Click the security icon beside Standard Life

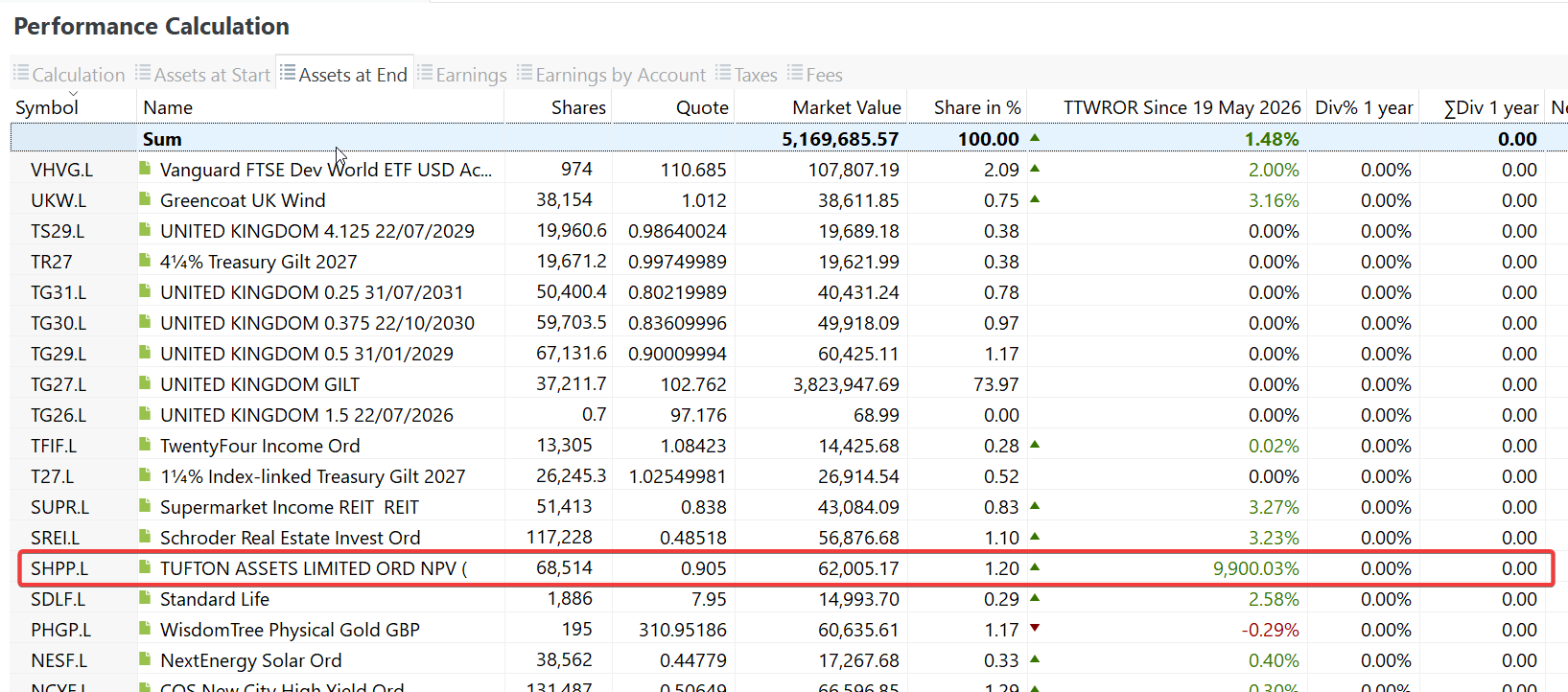pos(146,598)
